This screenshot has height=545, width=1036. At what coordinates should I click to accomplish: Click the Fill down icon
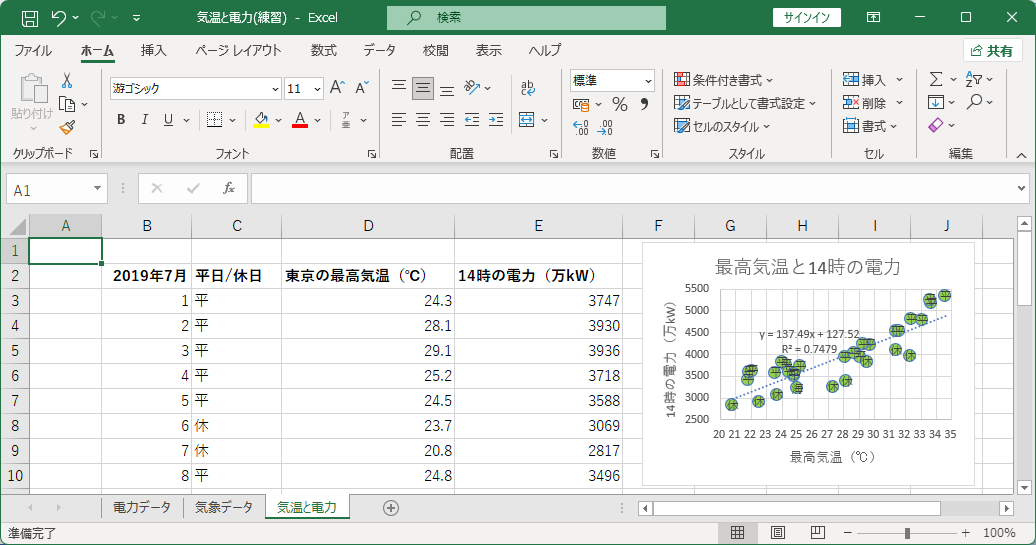tap(936, 102)
